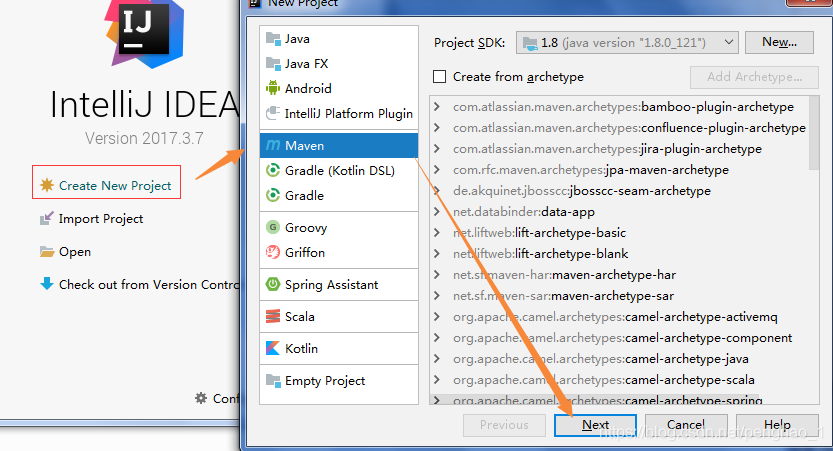Screen dimensions: 833x451
Task: Click the Gradle (Kotlin DSL) icon
Action: pos(273,171)
